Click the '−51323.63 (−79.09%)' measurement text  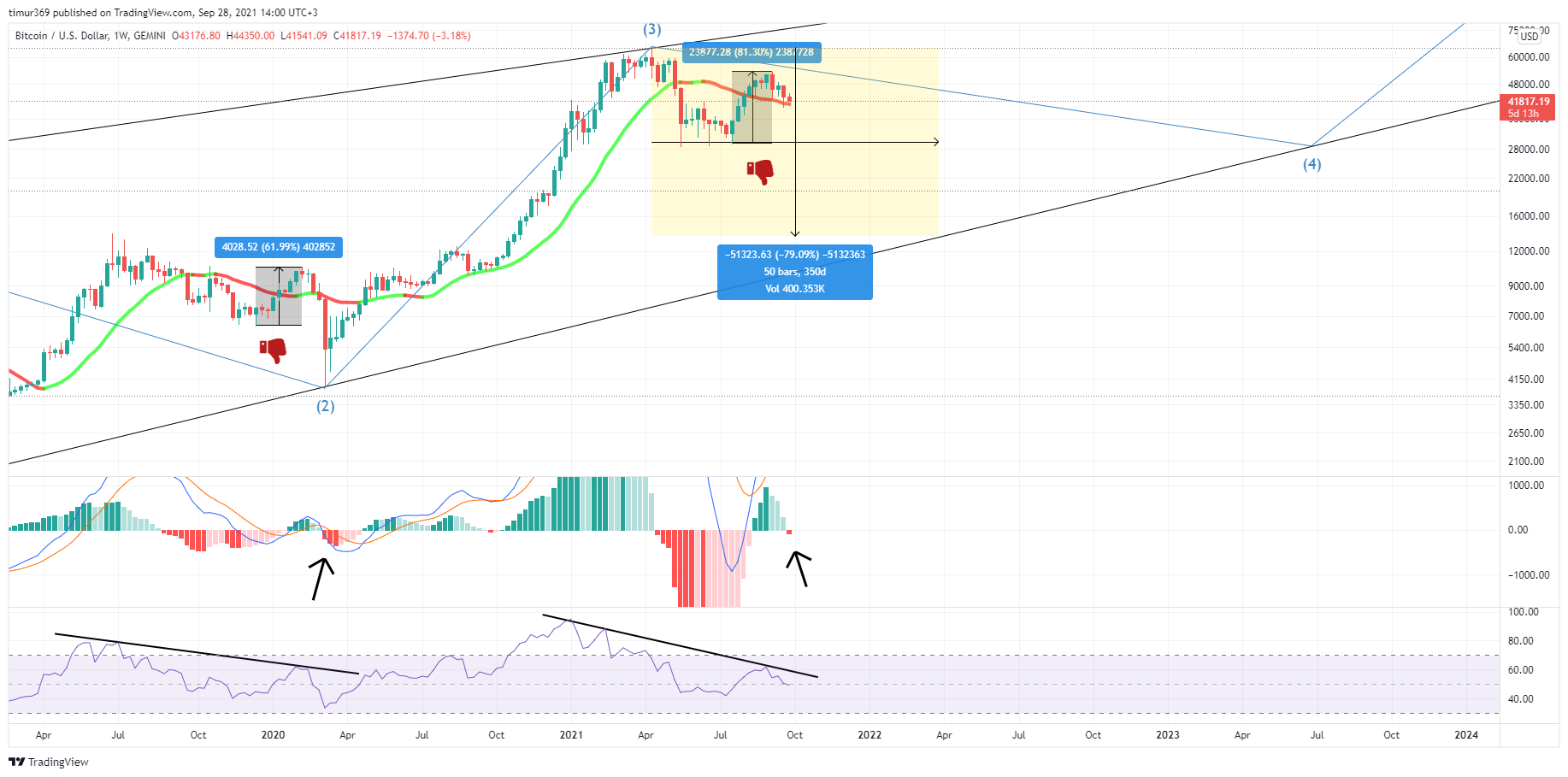click(x=795, y=255)
